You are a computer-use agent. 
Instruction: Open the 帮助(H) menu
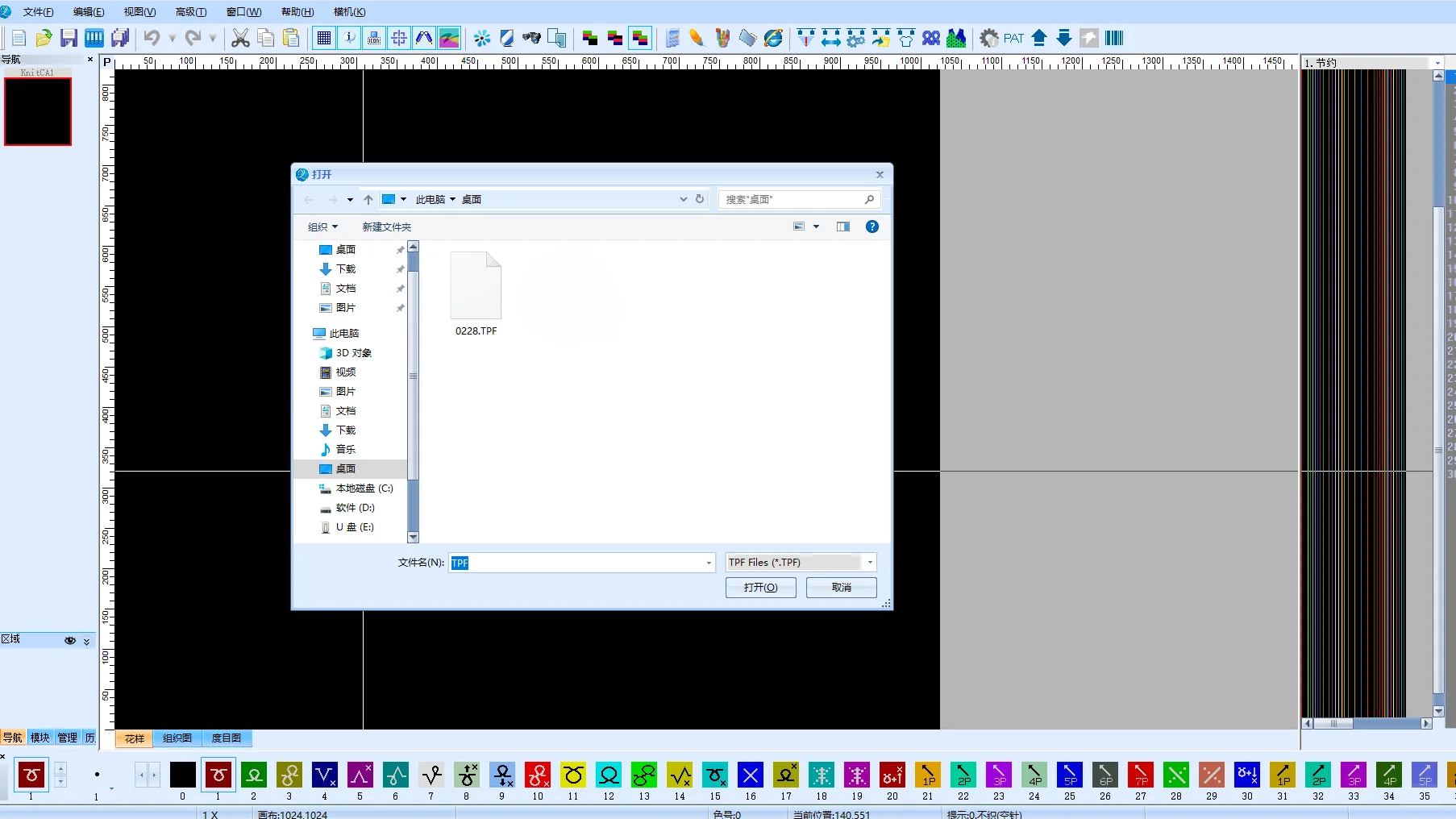(x=297, y=12)
